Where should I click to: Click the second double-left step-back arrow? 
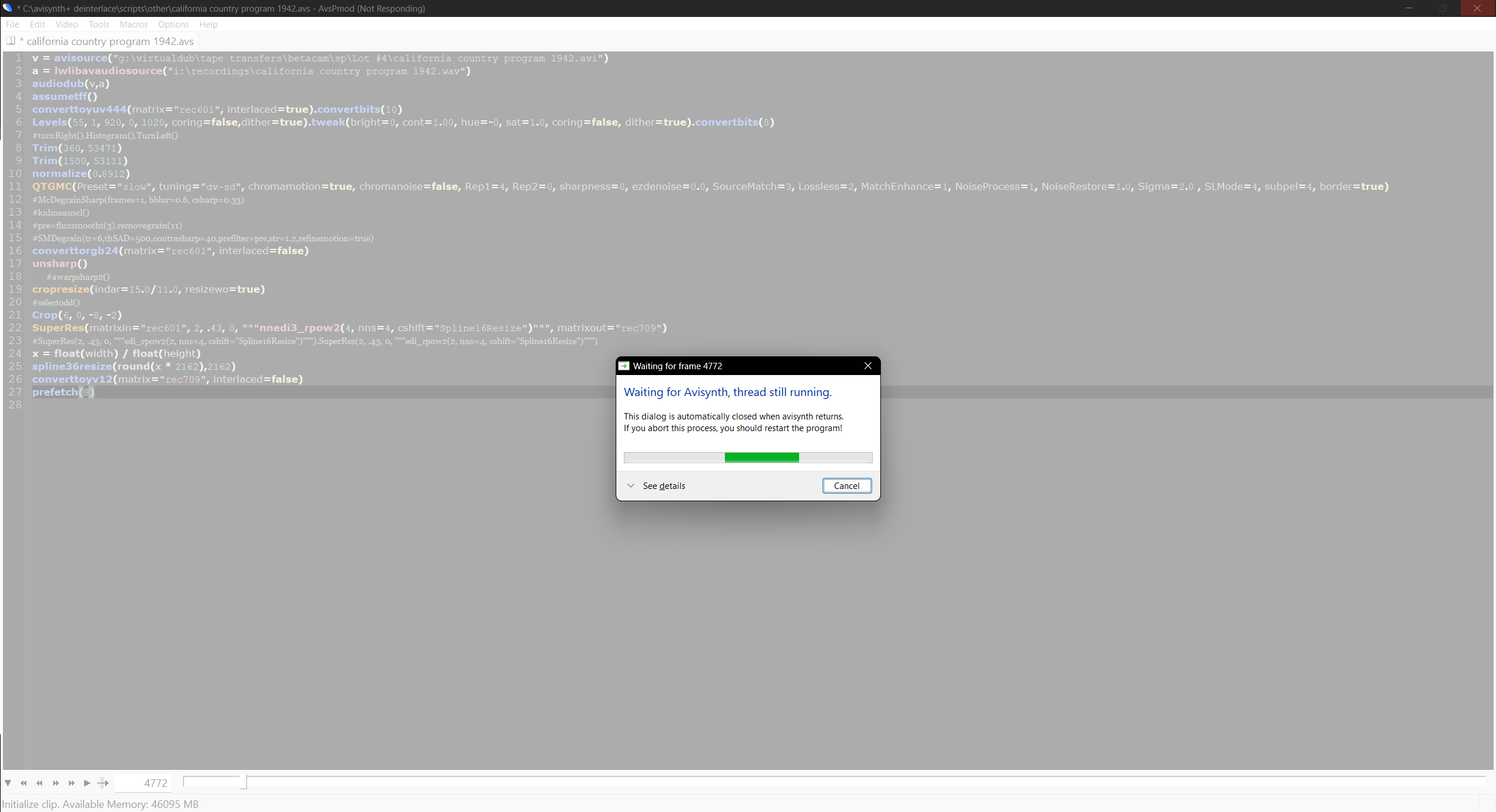point(39,783)
